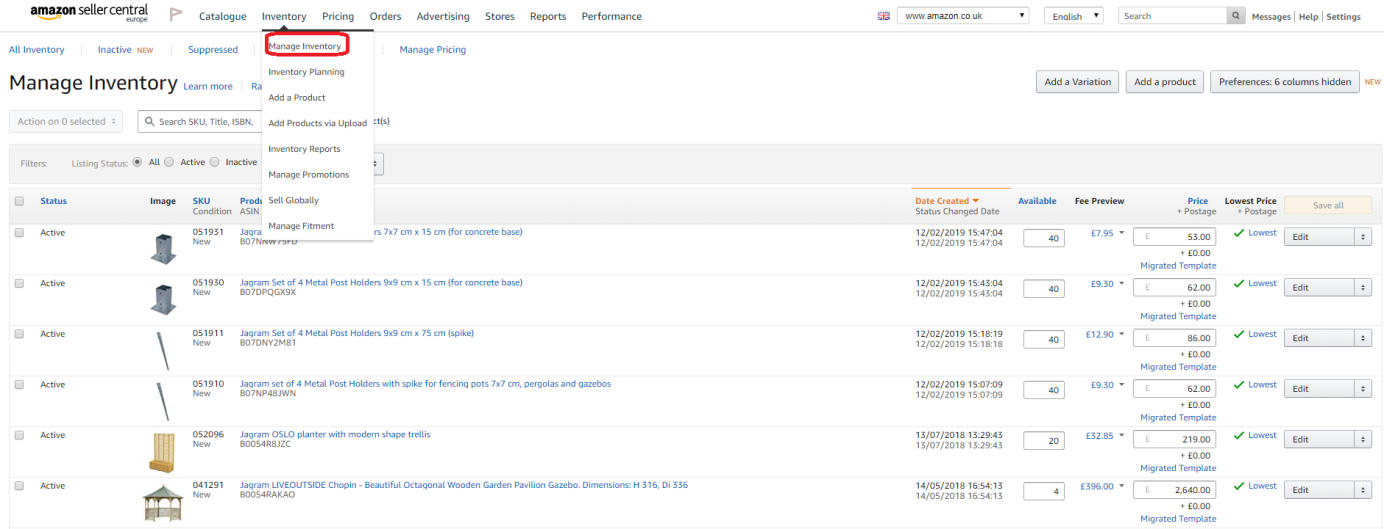Click the Available quantity field for SKU 052096
The width and height of the screenshot is (1384, 529).
pyautogui.click(x=1043, y=440)
